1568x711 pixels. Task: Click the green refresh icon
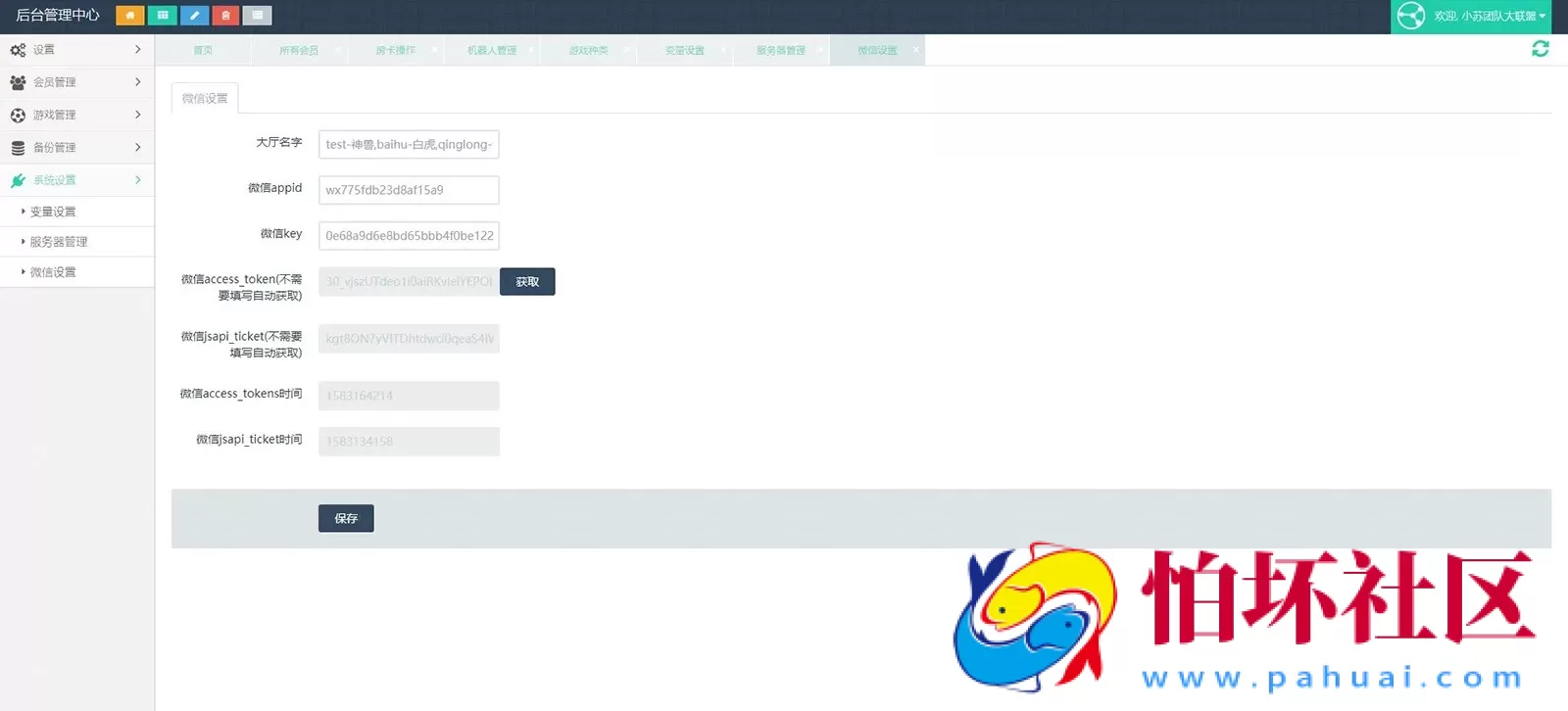[1540, 49]
